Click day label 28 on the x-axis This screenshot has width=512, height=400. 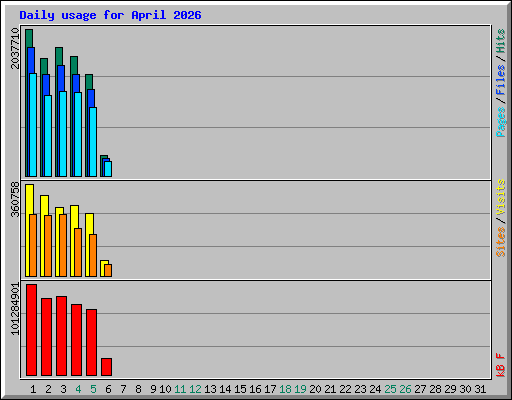(435, 389)
